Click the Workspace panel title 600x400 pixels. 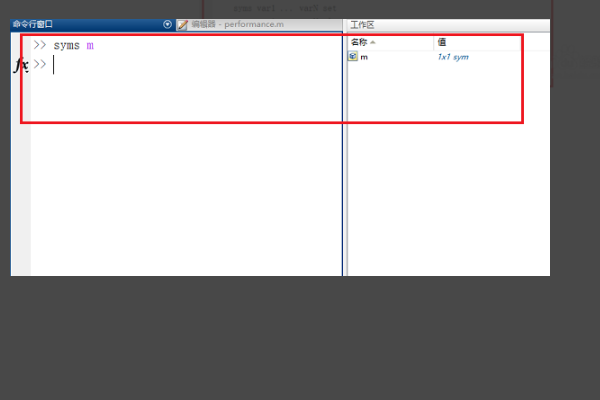[362, 25]
